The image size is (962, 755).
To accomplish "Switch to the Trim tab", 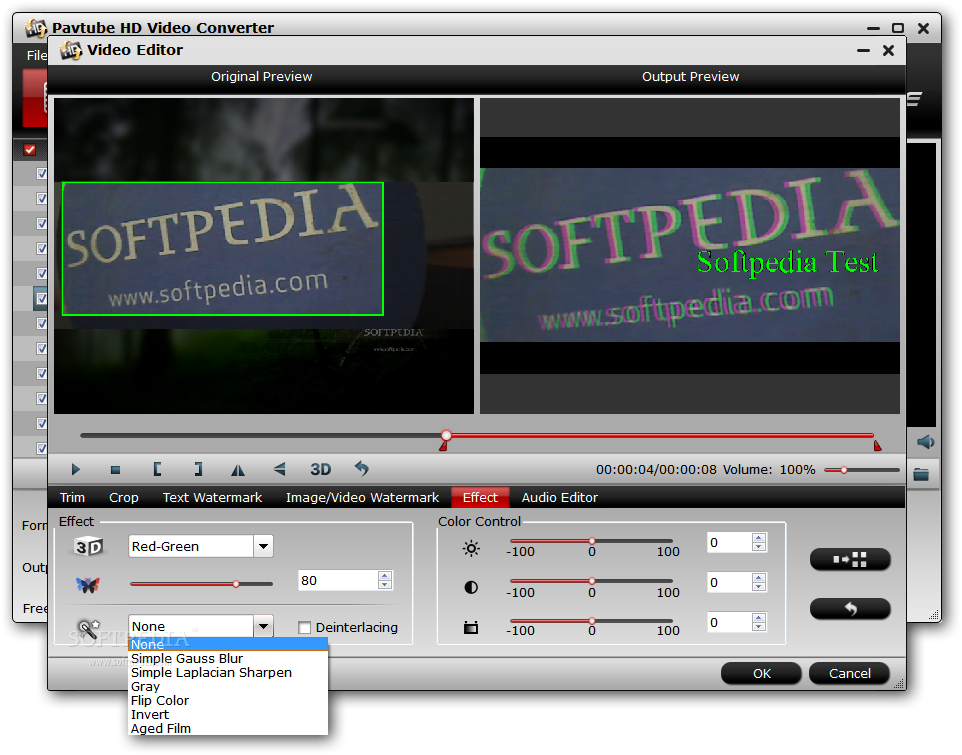I will tap(72, 497).
